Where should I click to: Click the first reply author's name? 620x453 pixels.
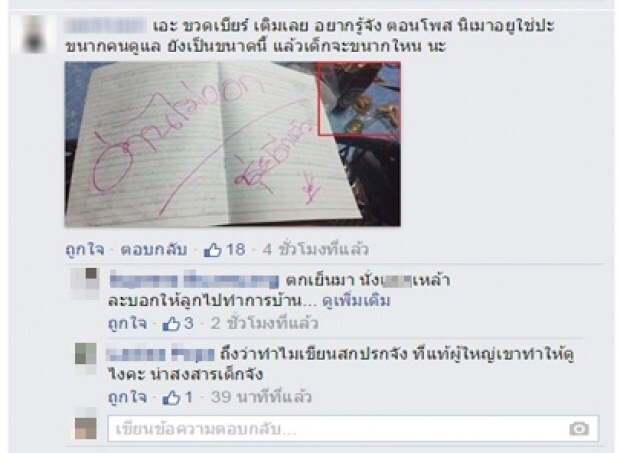point(194,280)
